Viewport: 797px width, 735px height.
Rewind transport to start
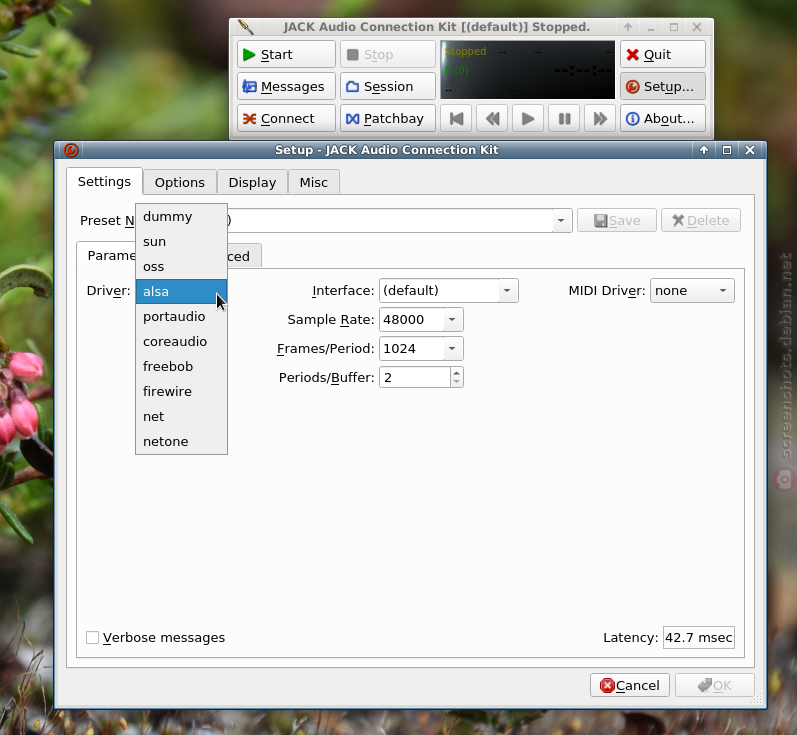point(456,118)
